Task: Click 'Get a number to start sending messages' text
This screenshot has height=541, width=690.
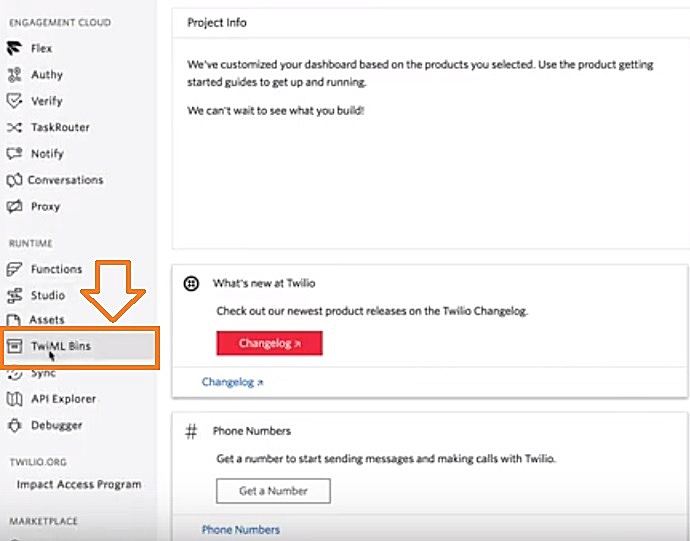Action: click(x=386, y=459)
